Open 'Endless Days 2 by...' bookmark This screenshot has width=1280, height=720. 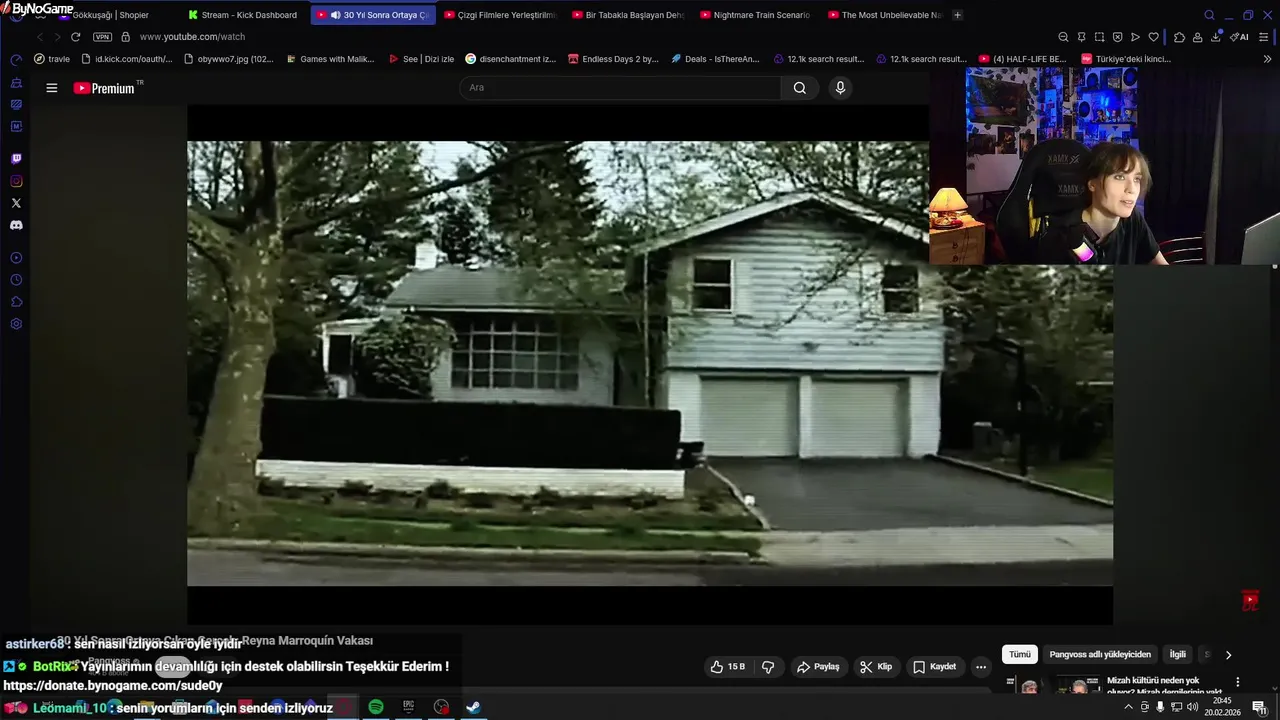point(612,59)
